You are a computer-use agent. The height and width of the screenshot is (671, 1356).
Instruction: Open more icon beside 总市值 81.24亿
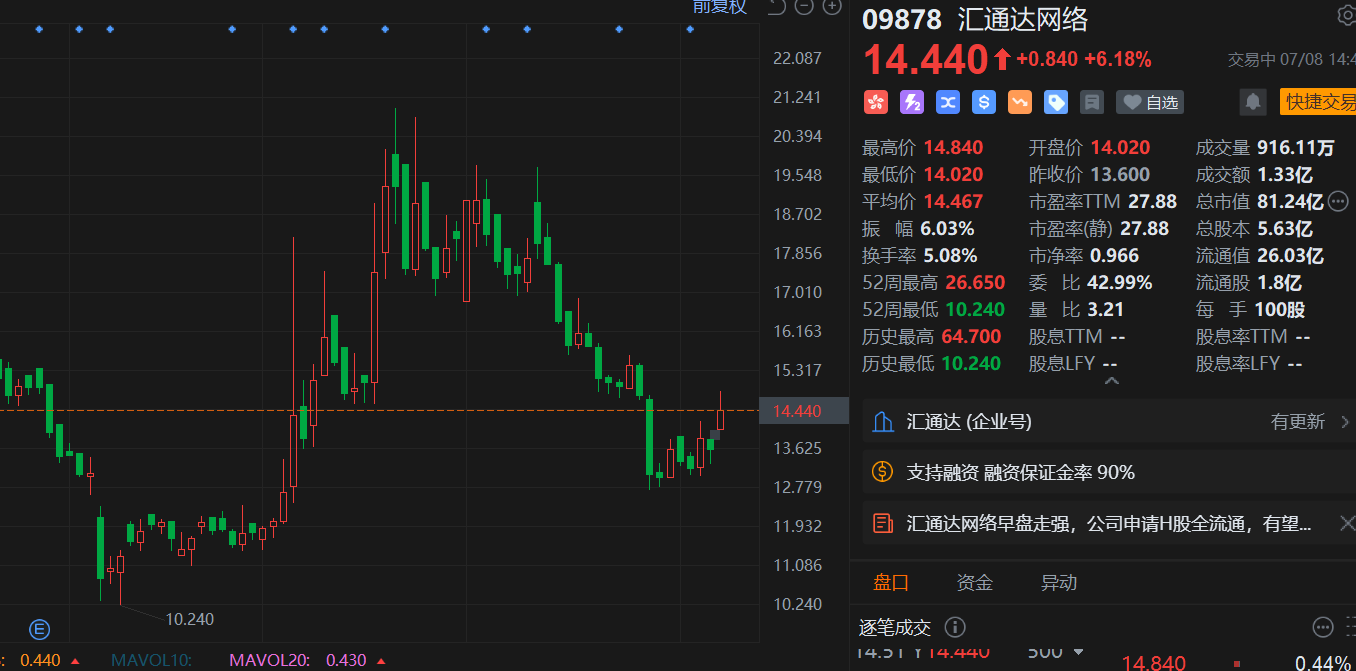[1339, 201]
